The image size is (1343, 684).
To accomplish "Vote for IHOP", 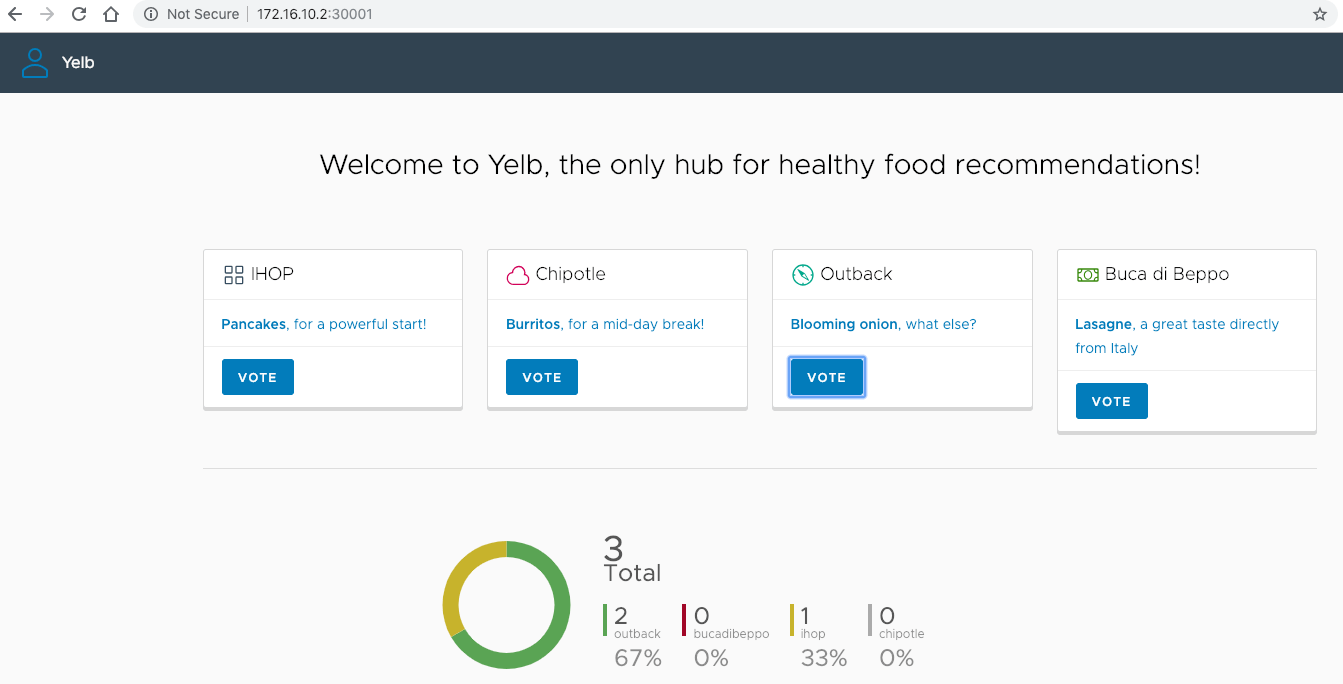I will pos(257,377).
